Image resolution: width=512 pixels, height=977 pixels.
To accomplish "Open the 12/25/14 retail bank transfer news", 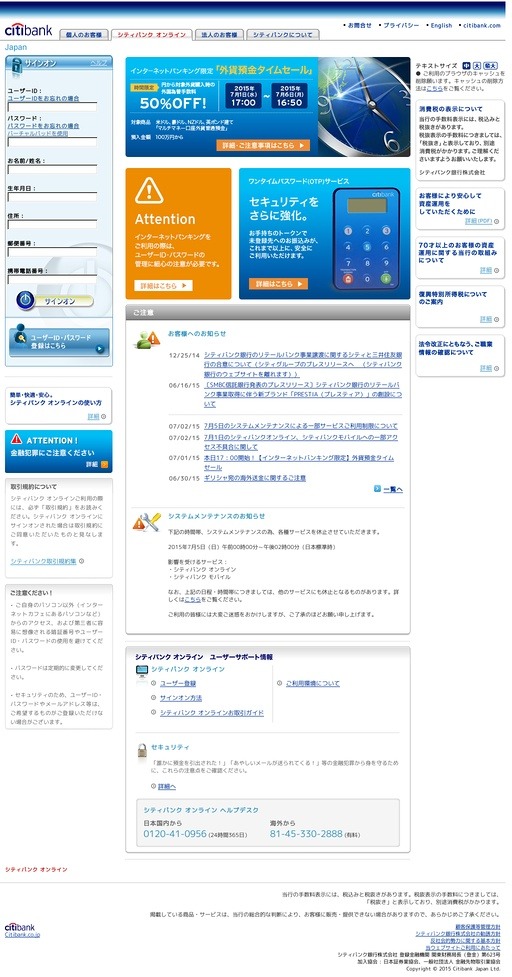I will click(302, 365).
